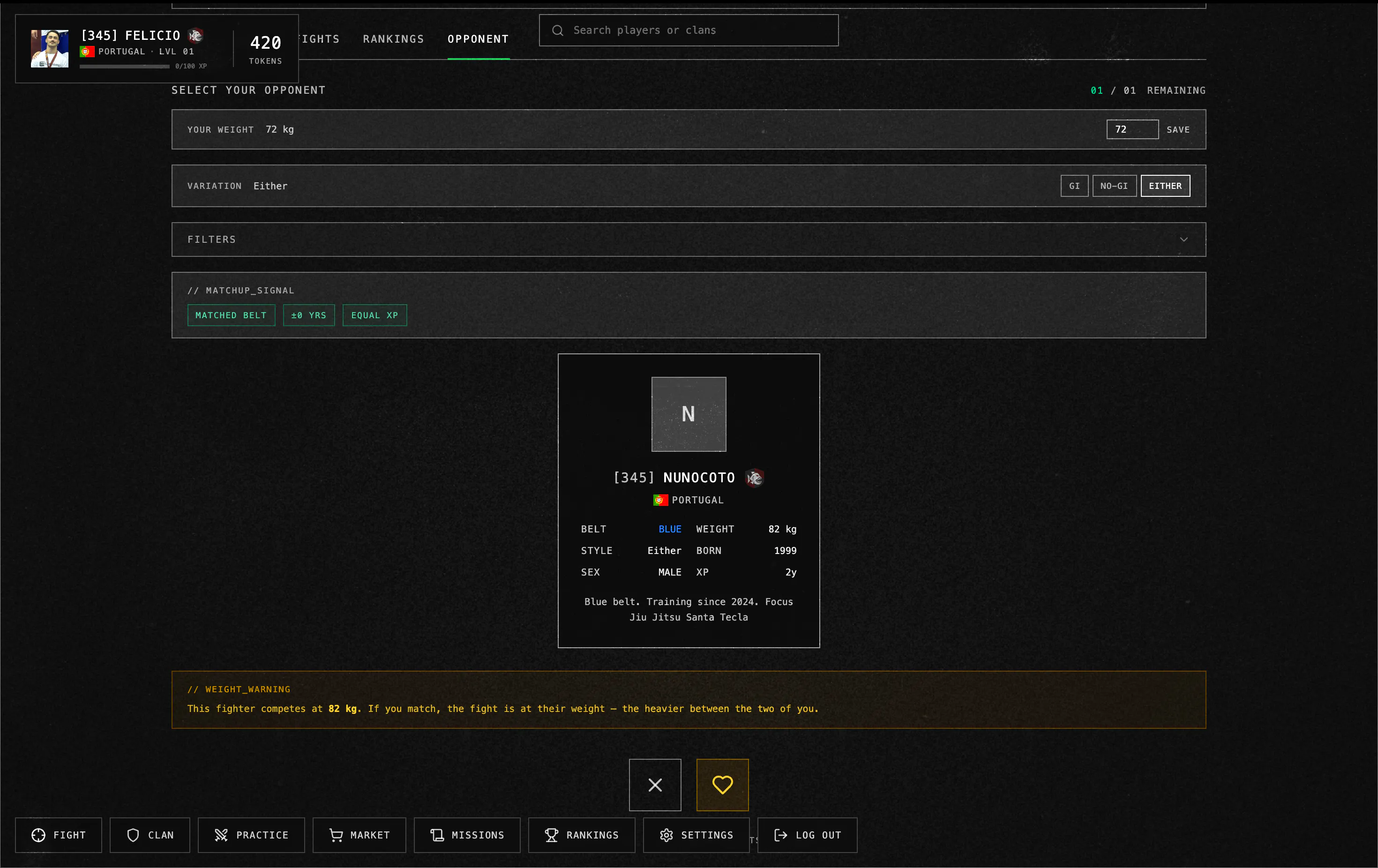Switch to the Opponent tab

coord(478,39)
